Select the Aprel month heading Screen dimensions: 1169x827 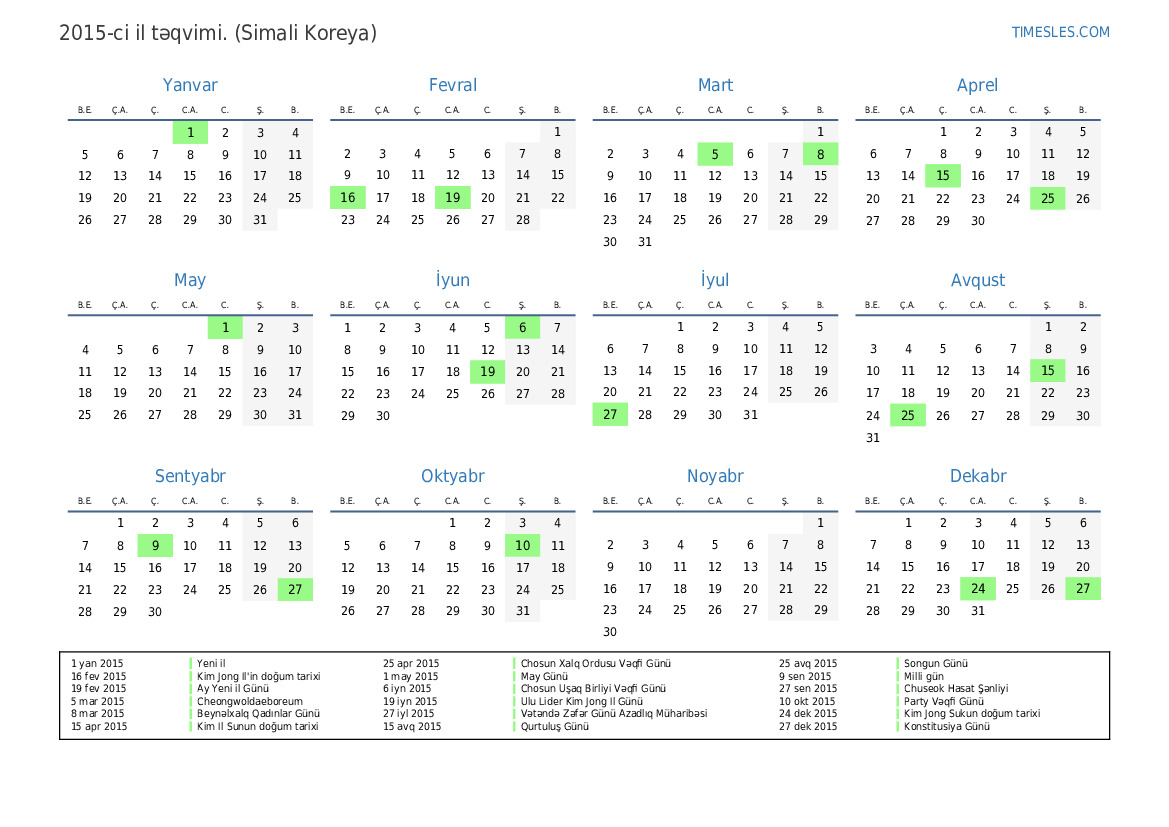[977, 86]
